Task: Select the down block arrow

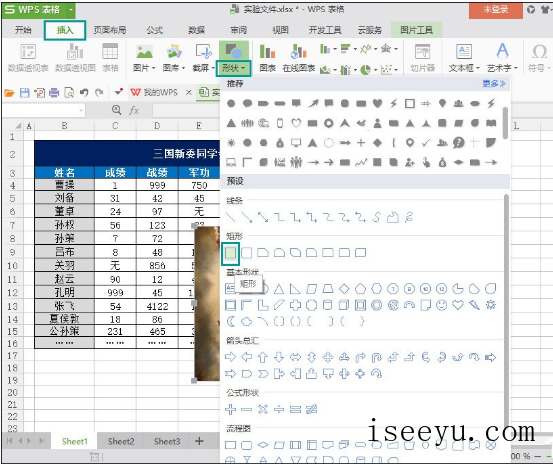Action: pos(279,358)
